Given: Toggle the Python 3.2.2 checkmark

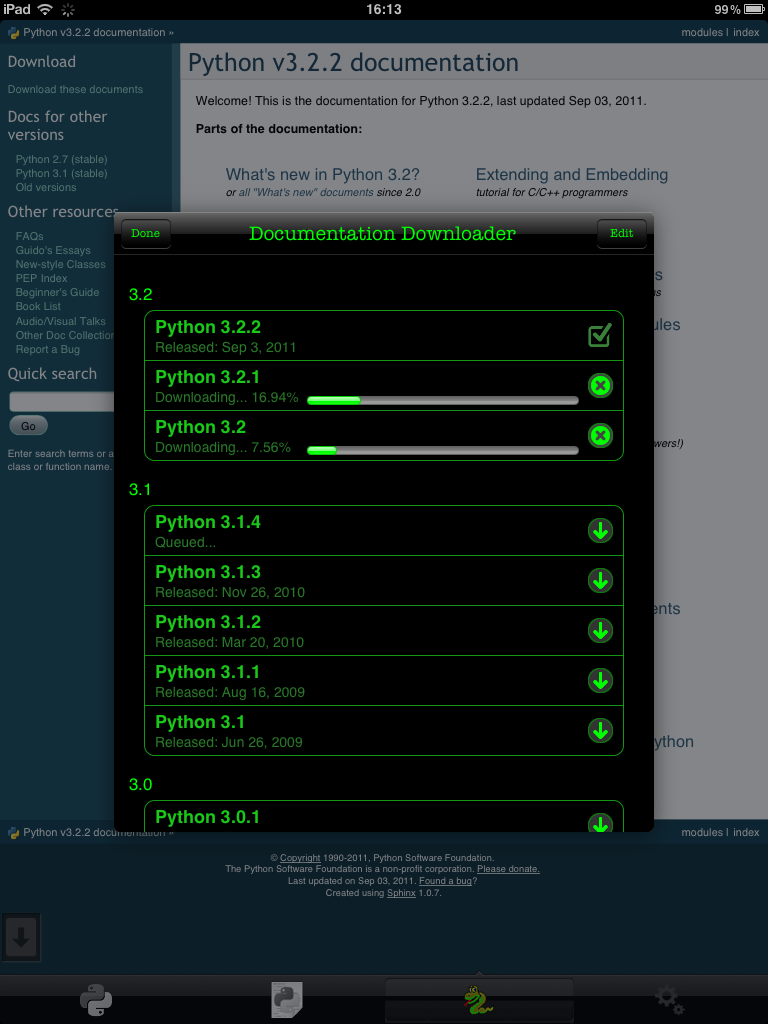Looking at the screenshot, I should (600, 336).
